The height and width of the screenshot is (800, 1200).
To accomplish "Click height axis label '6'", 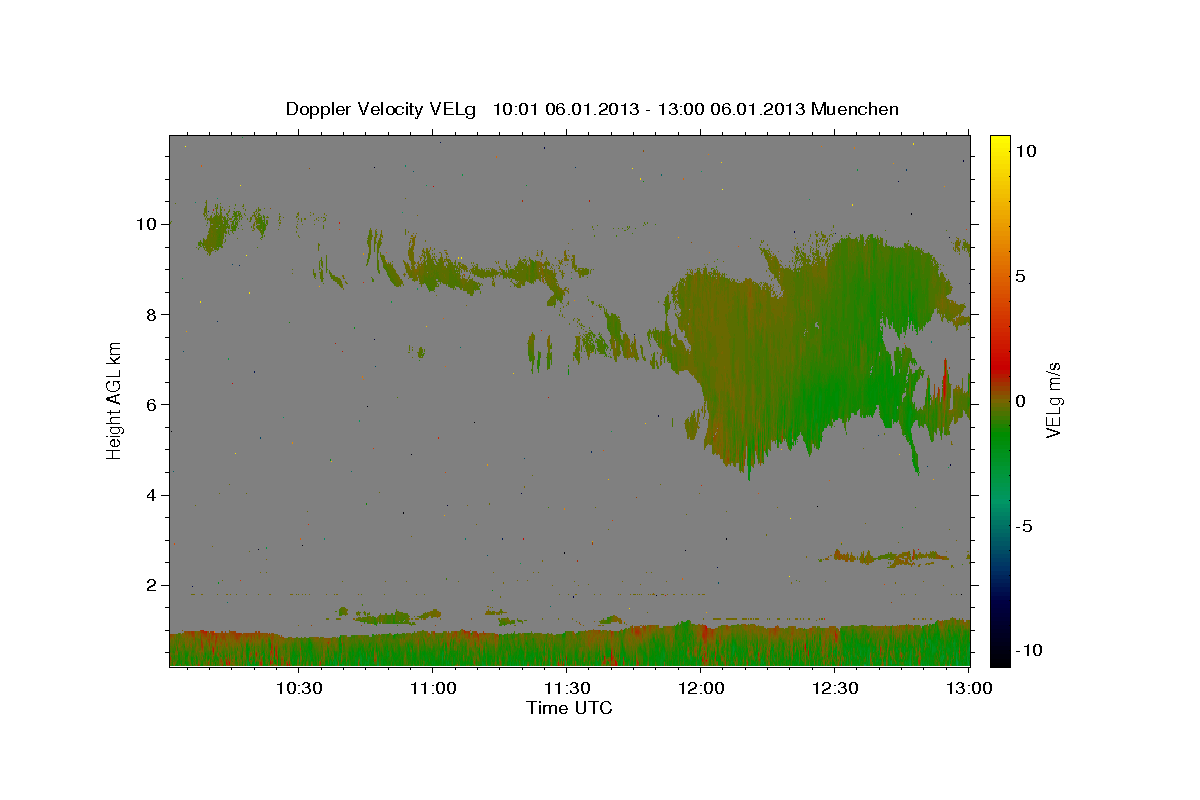I will tap(154, 405).
